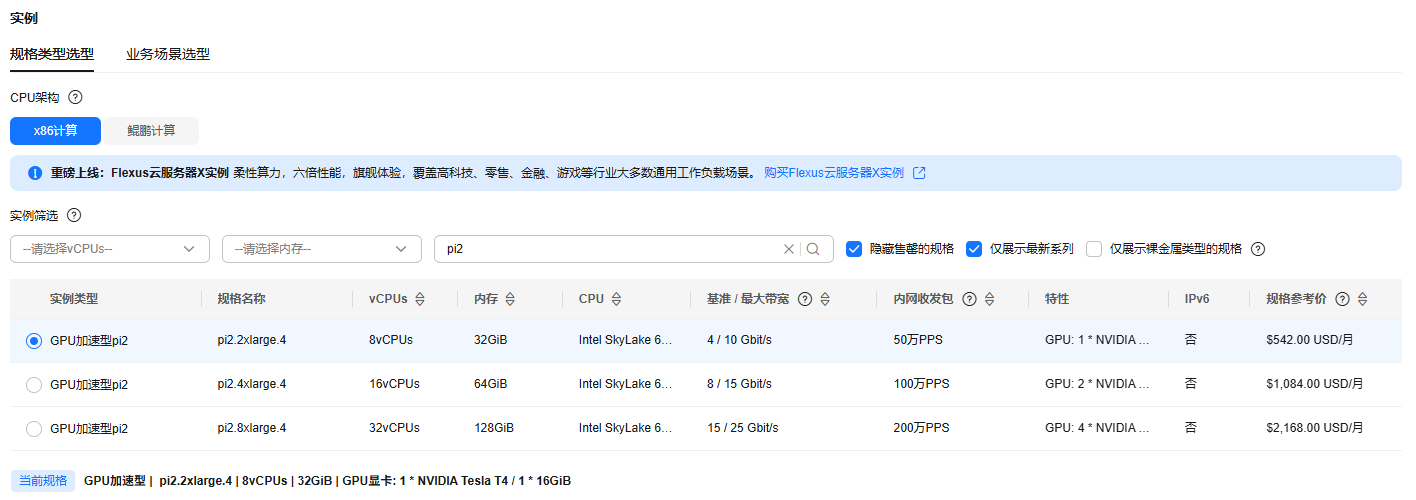Click the search magnifier icon
This screenshot has width=1416, height=500.
coord(813,249)
